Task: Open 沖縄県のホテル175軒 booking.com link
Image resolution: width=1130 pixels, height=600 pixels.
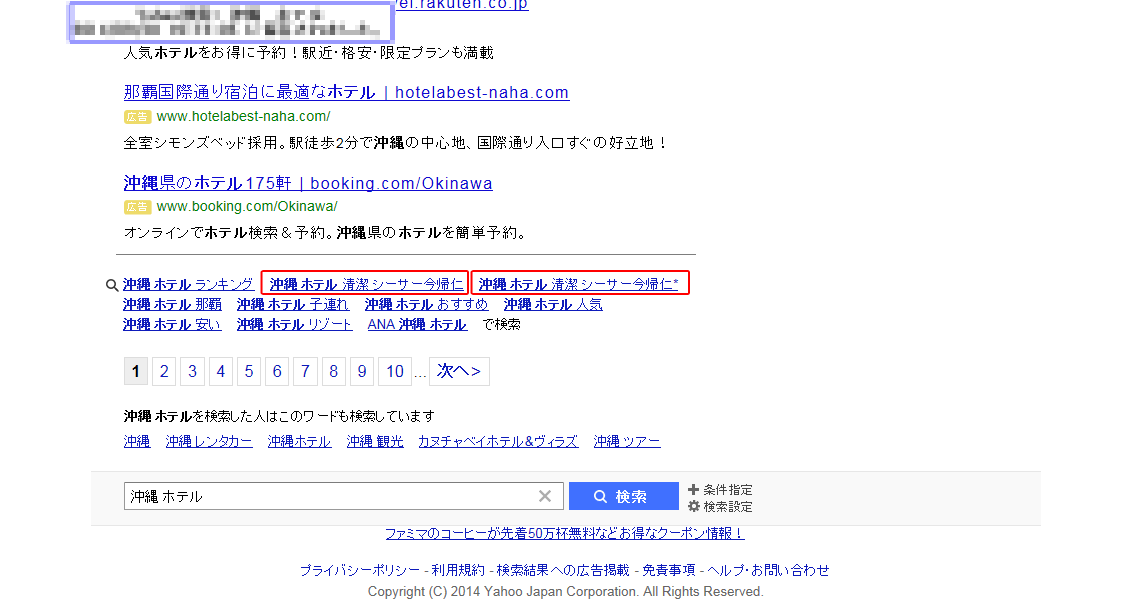Action: [x=308, y=183]
